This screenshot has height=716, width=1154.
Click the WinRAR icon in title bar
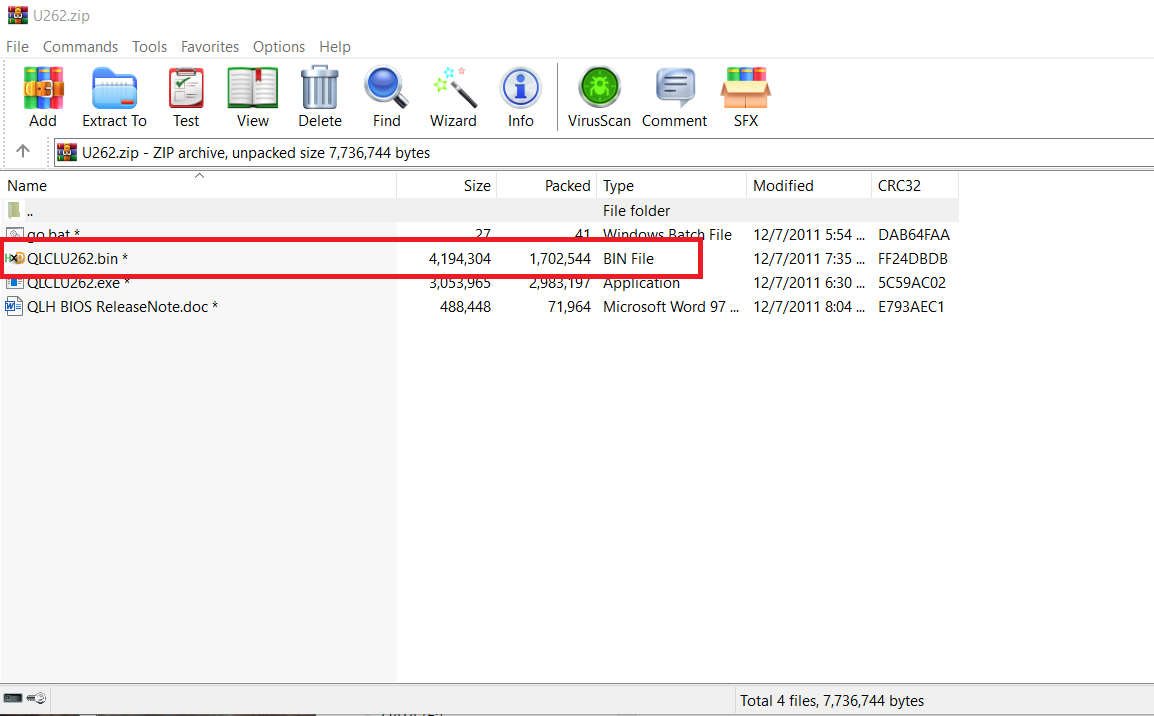[18, 15]
